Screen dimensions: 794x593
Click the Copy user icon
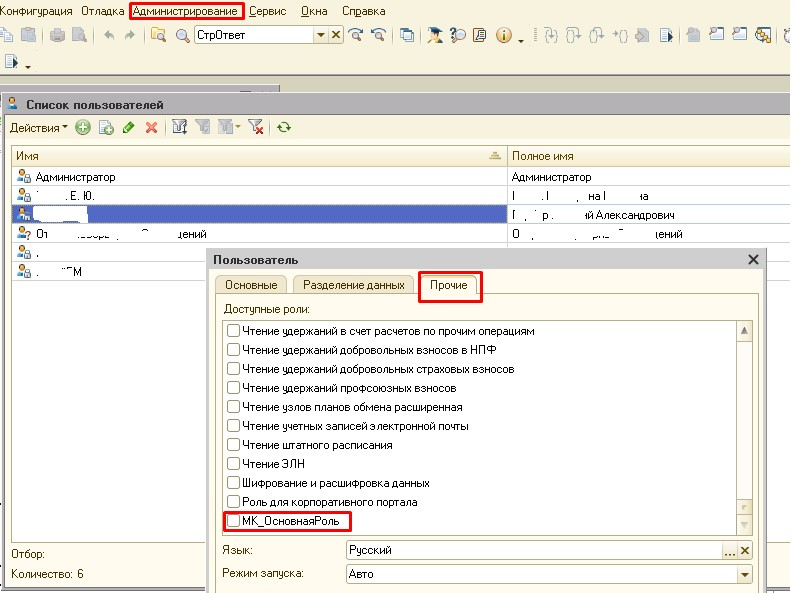click(x=106, y=128)
